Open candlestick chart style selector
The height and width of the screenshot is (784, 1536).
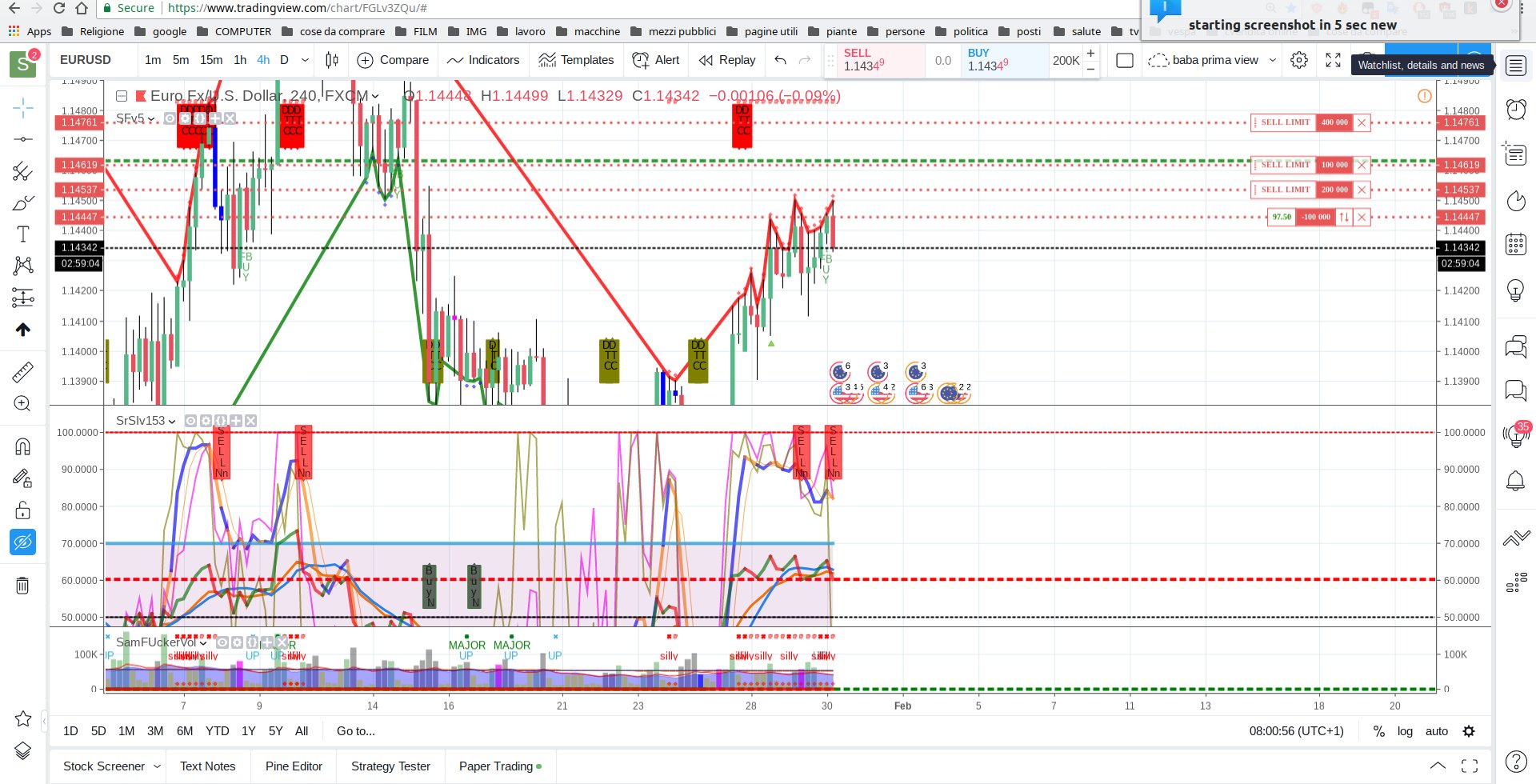coord(332,60)
